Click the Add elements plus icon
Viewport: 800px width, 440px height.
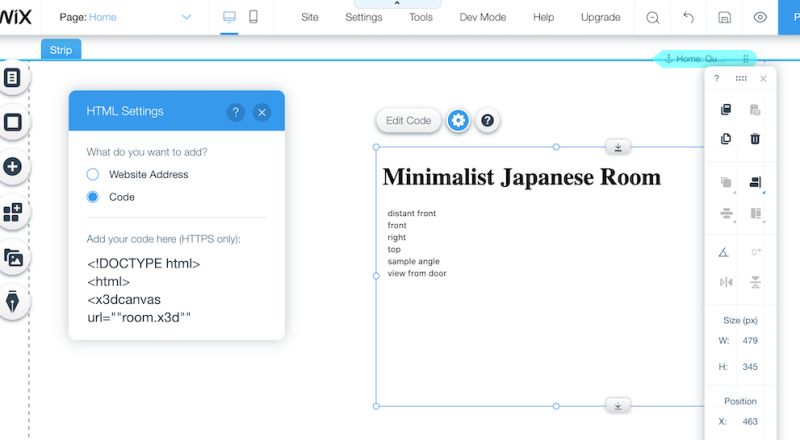click(12, 167)
